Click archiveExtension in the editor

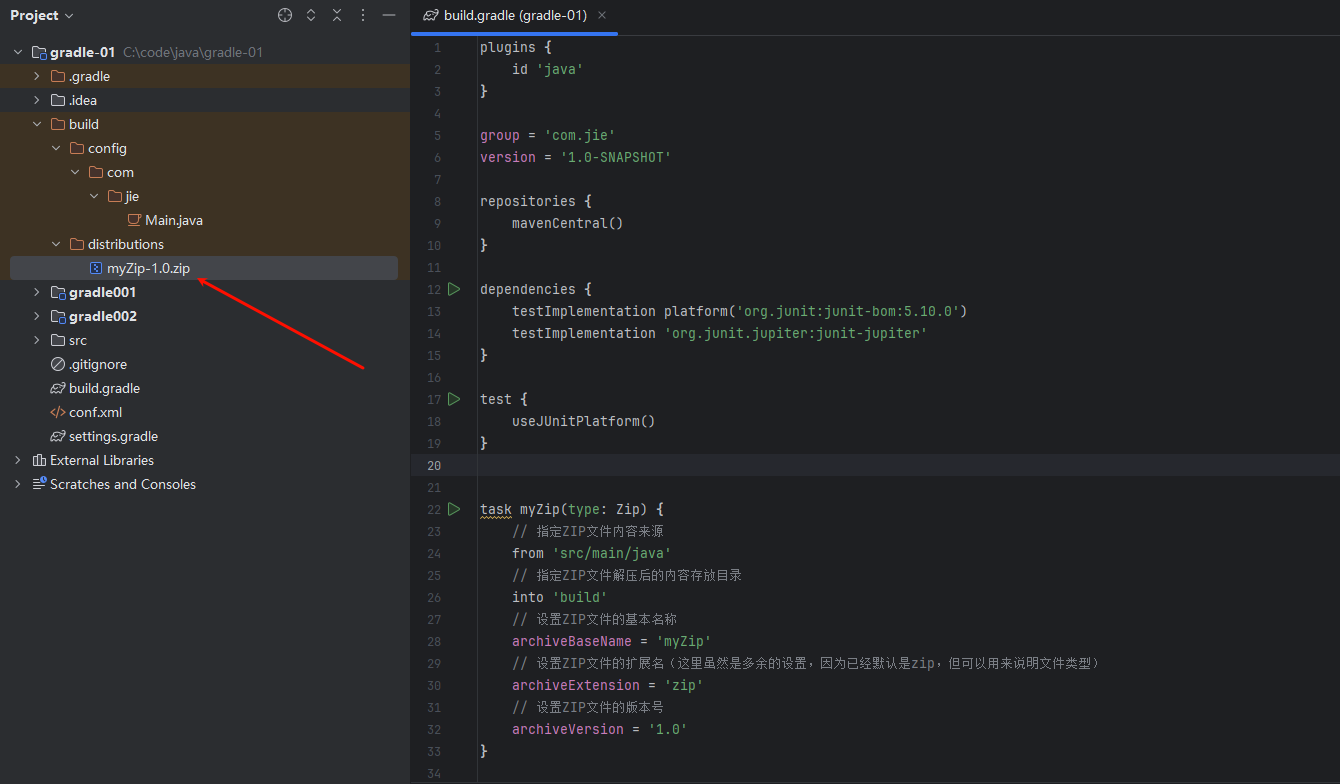click(576, 685)
